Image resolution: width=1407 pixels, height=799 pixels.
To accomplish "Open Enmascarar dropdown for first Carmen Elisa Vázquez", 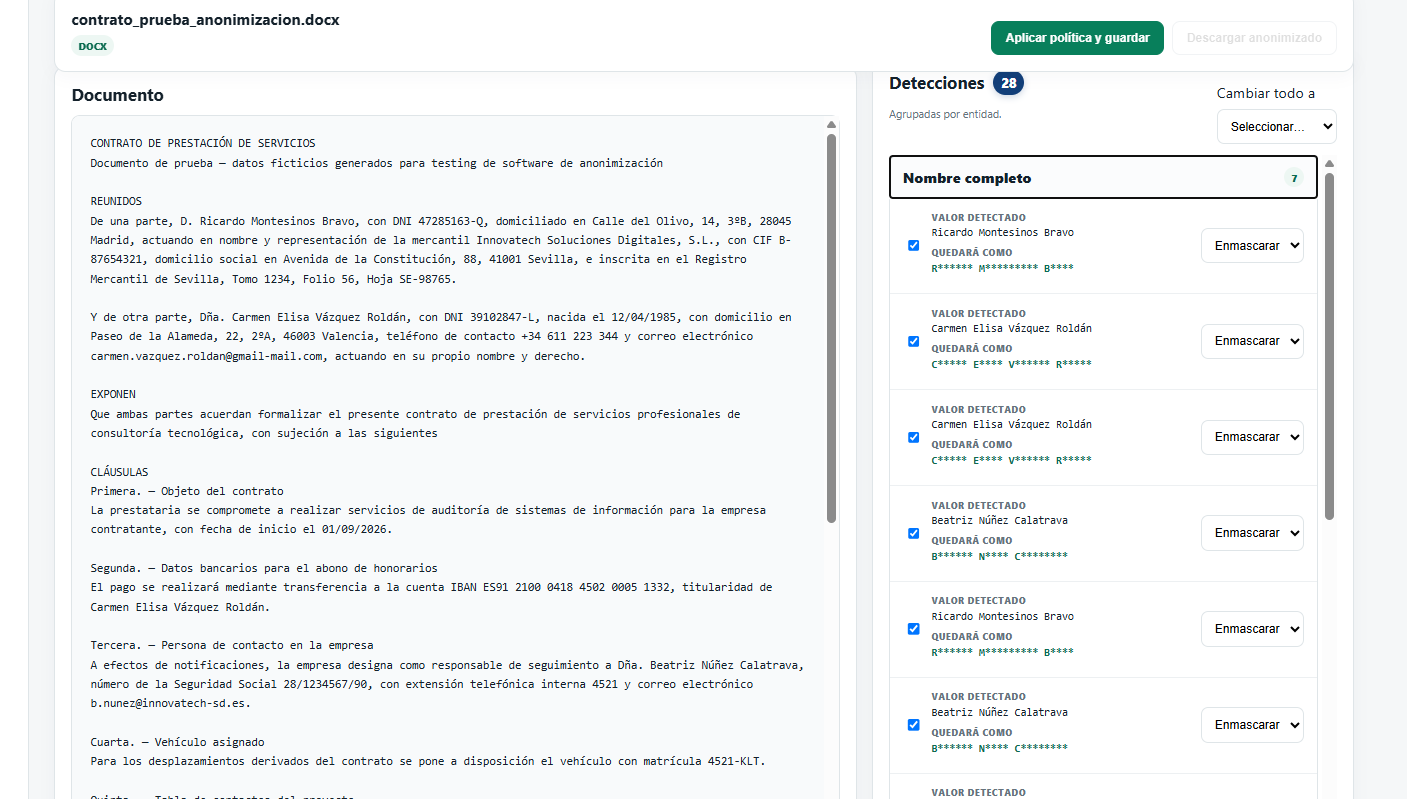I will coord(1252,341).
